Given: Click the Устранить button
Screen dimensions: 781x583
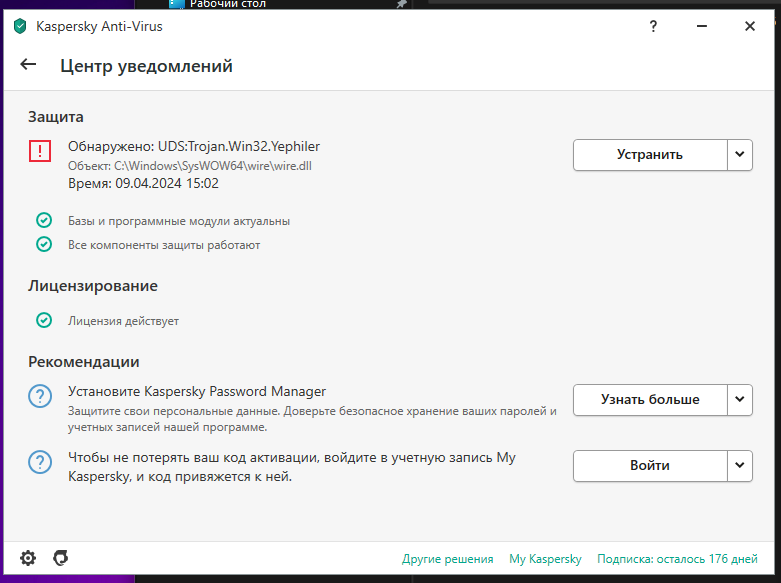Looking at the screenshot, I should (x=650, y=155).
